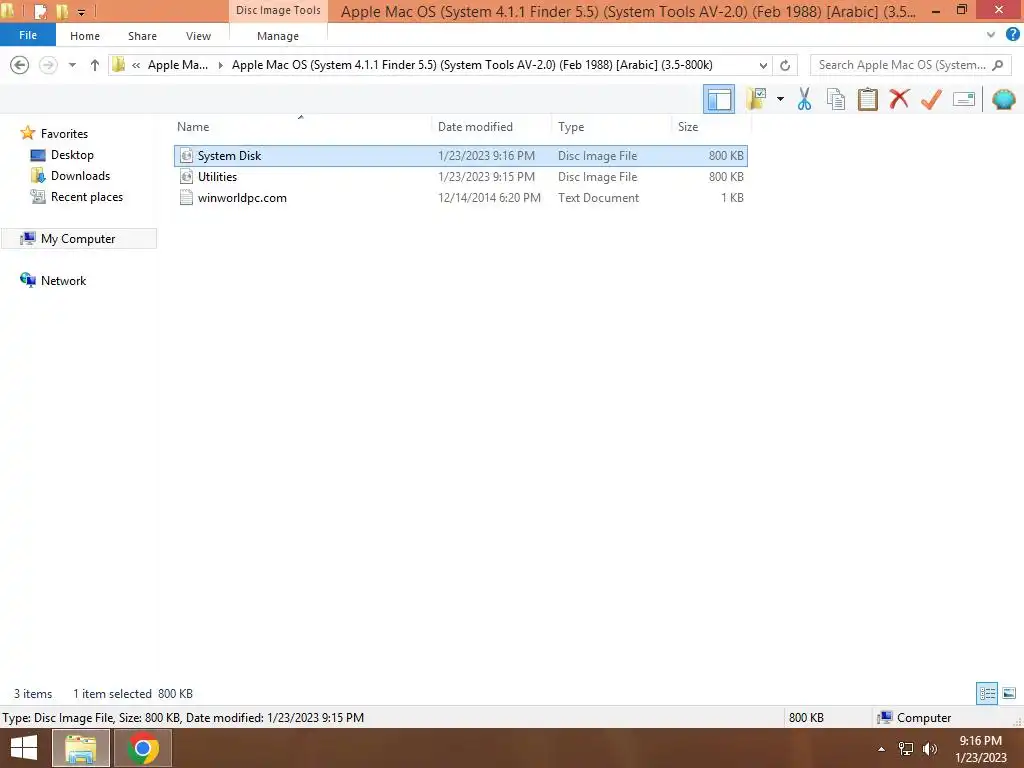This screenshot has width=1024, height=768.
Task: Click the orange checkmark Properties icon
Action: (x=931, y=99)
